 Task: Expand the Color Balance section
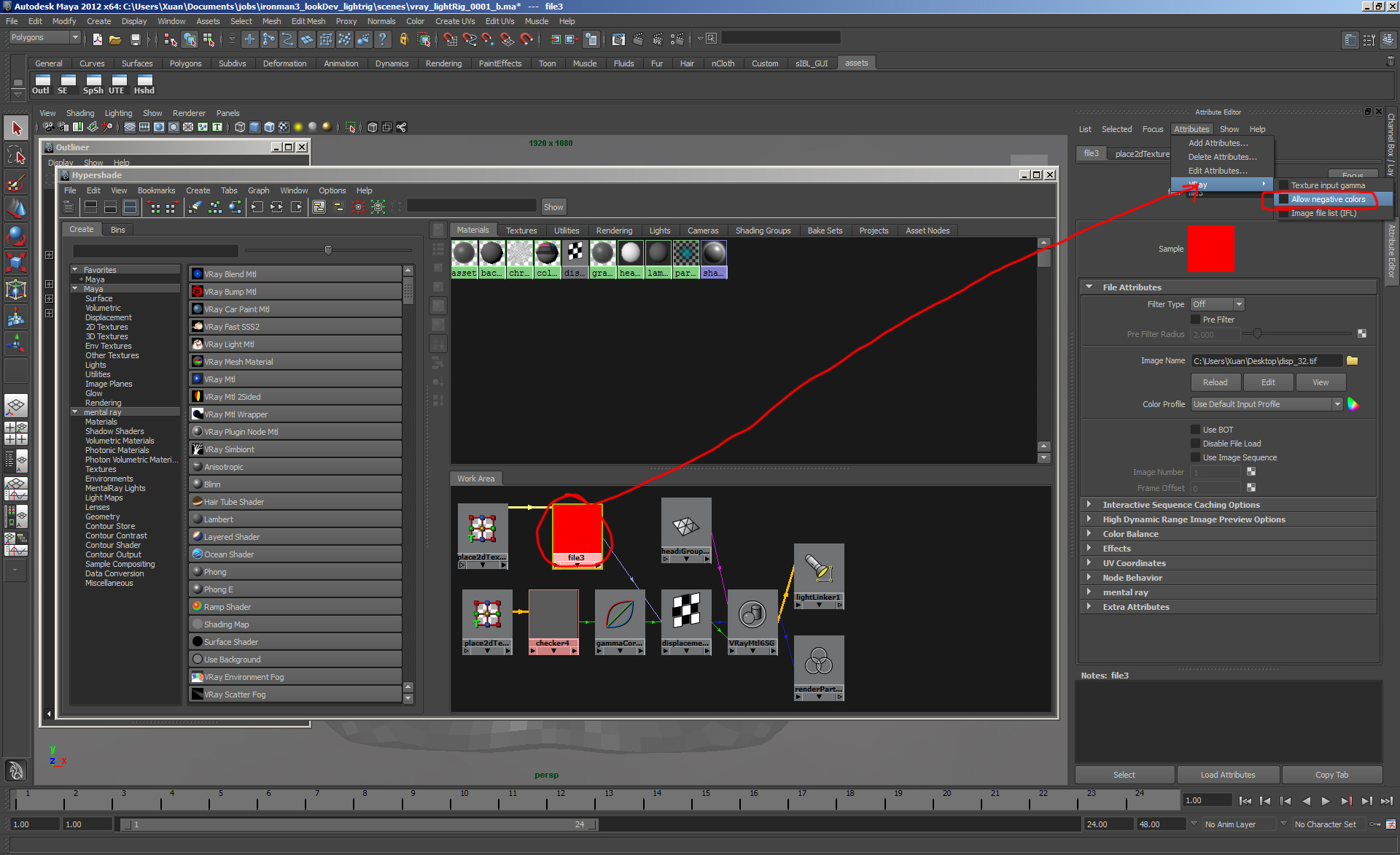[x=1089, y=534]
